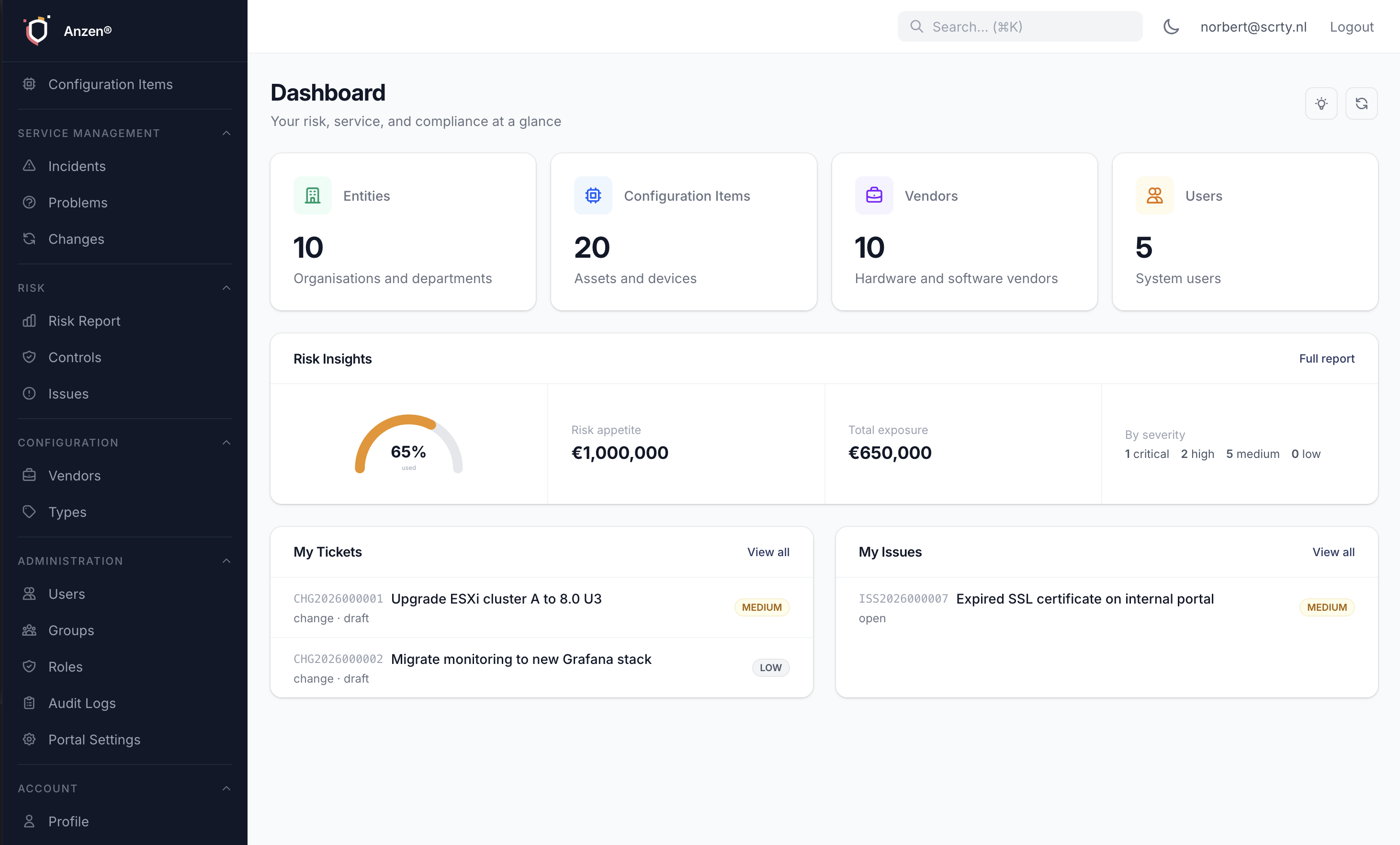The width and height of the screenshot is (1400, 845).
Task: Toggle dark mode with moon icon
Action: (x=1171, y=27)
